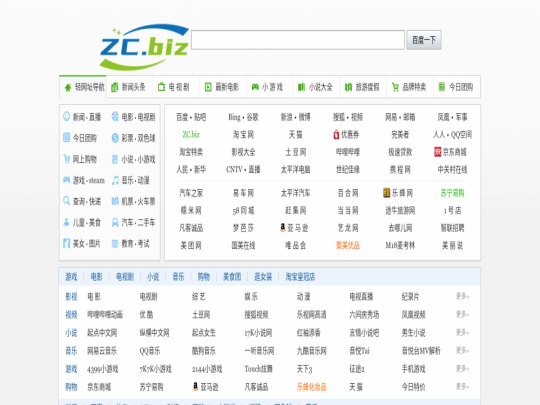Click the magnifier icon beside 查询·快递
This screenshot has width=540, height=405.
(x=66, y=201)
